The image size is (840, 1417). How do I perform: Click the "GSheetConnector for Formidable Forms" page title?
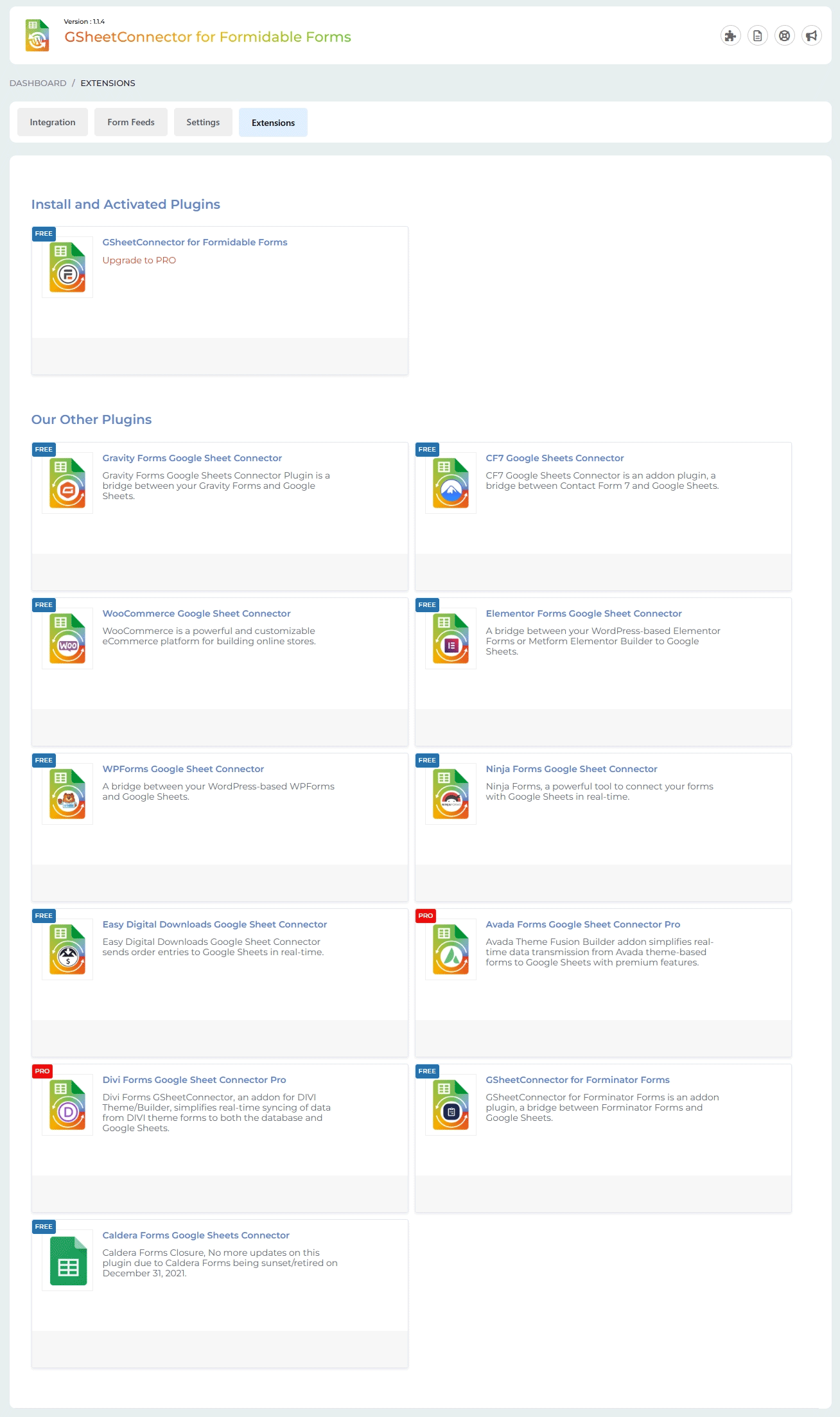[x=207, y=37]
